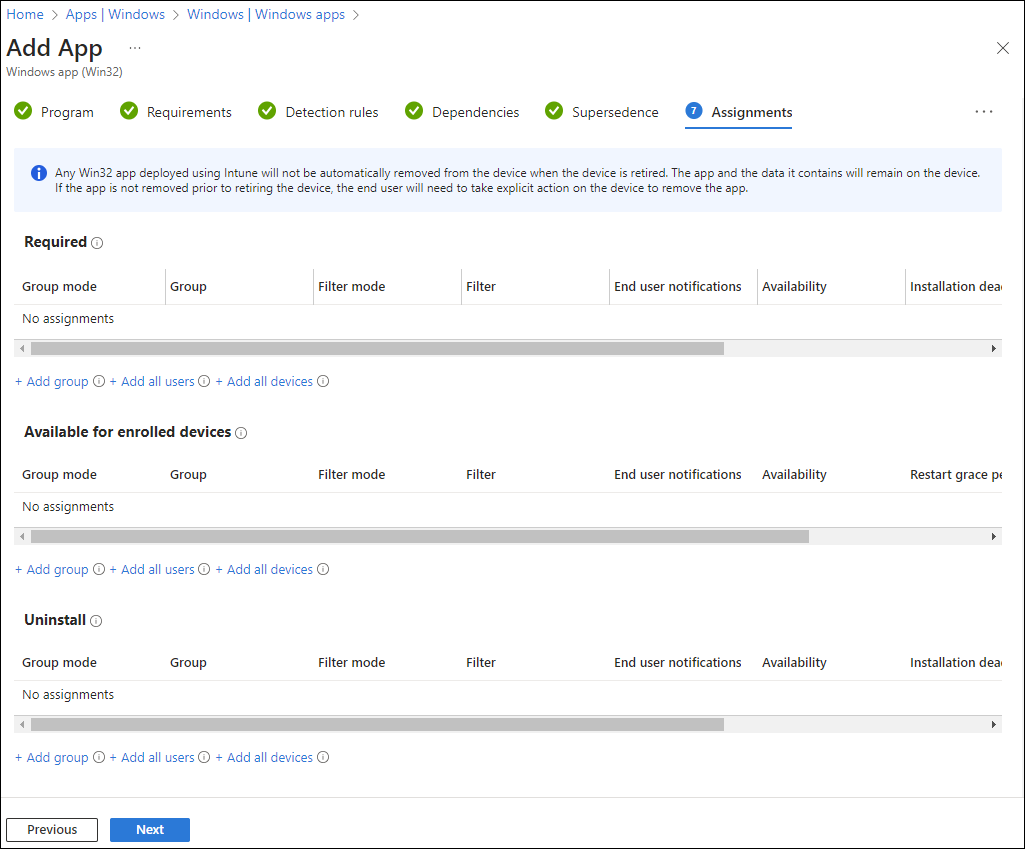Open the Detection rules step tab
The image size is (1025, 849).
[x=318, y=112]
